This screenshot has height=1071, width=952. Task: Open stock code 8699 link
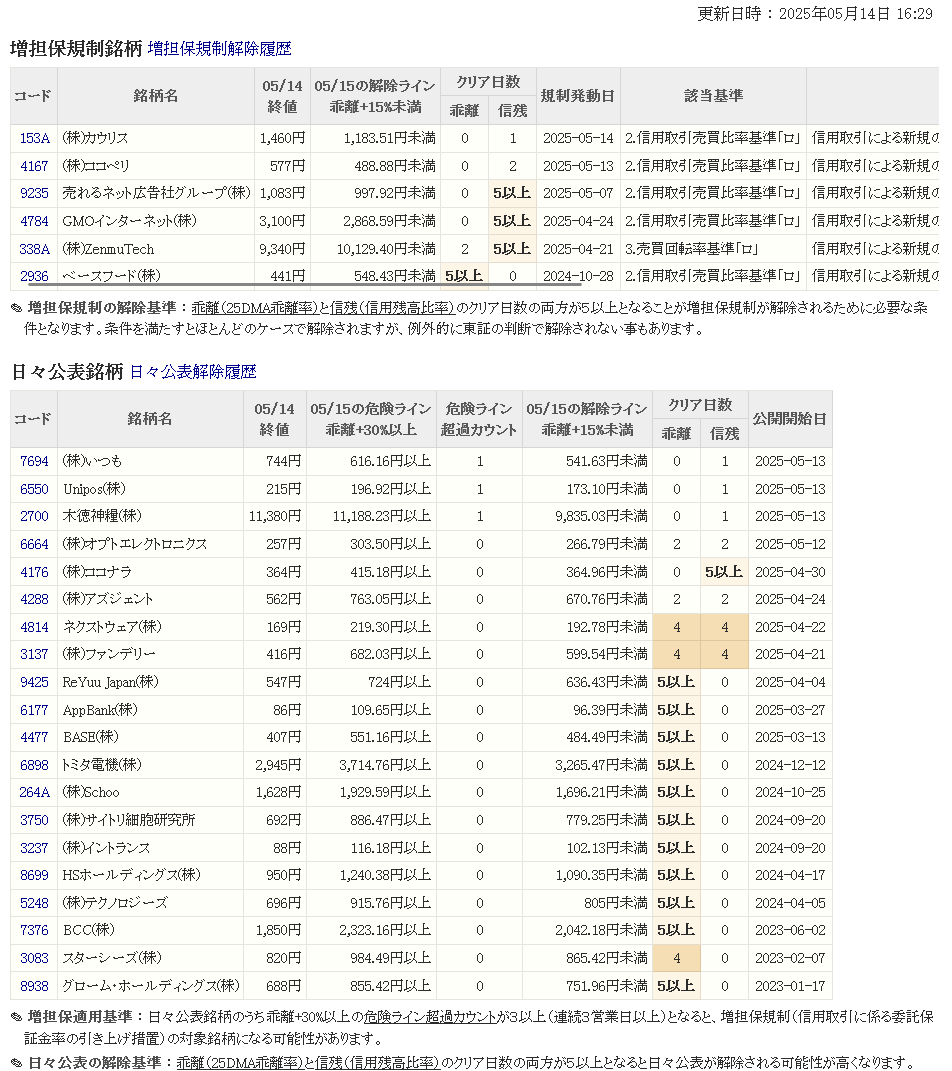pos(34,875)
